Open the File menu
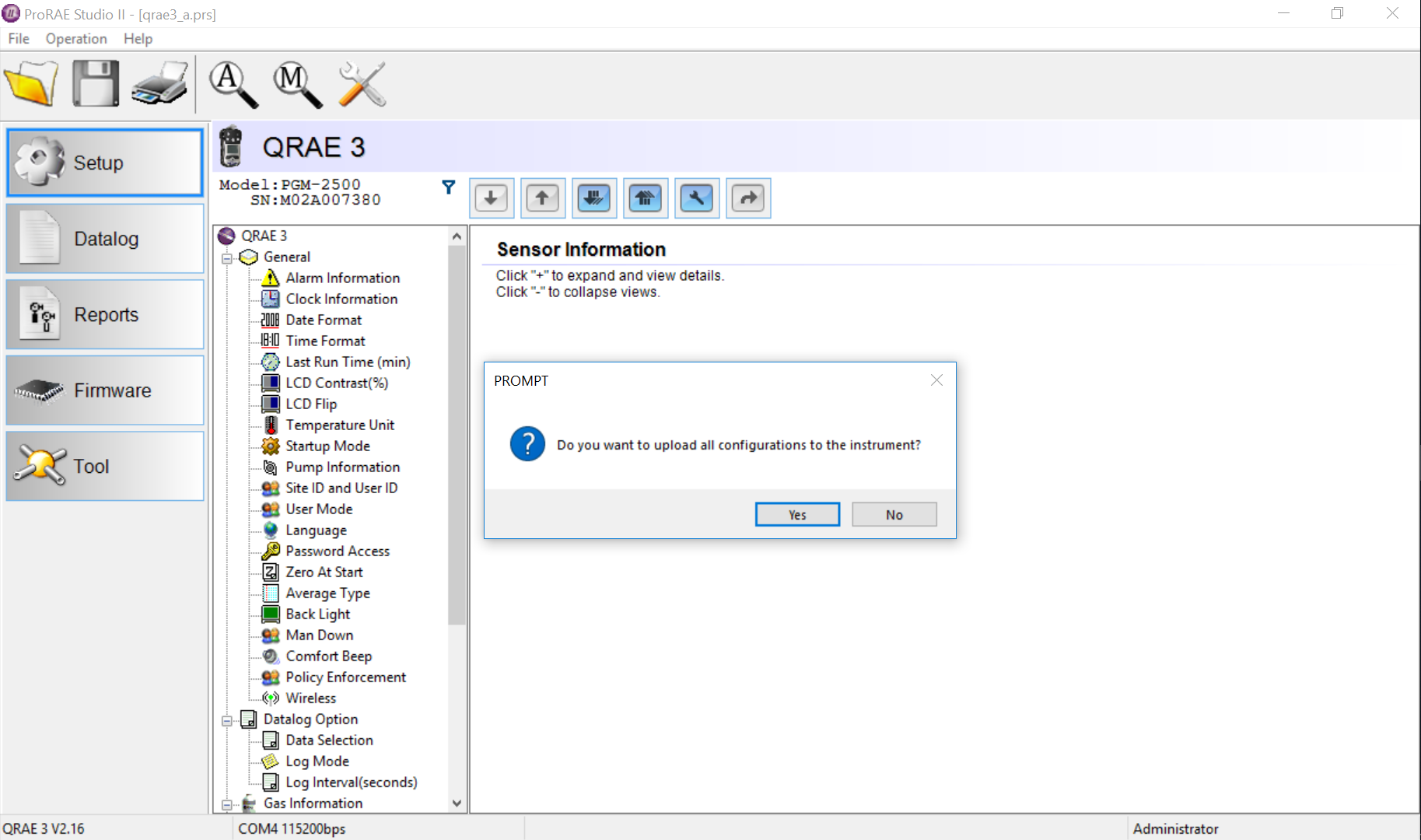 [19, 39]
